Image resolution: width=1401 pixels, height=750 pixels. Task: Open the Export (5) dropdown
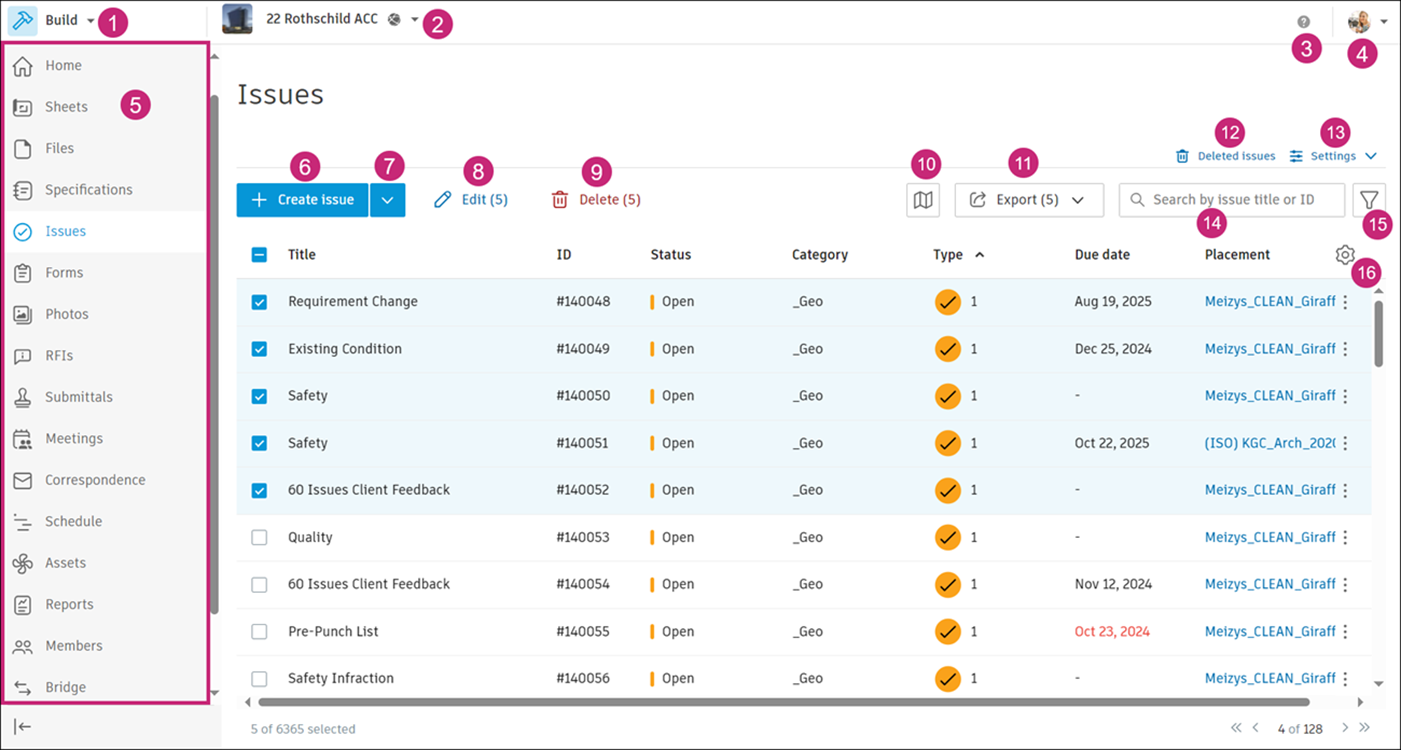[x=1028, y=200]
